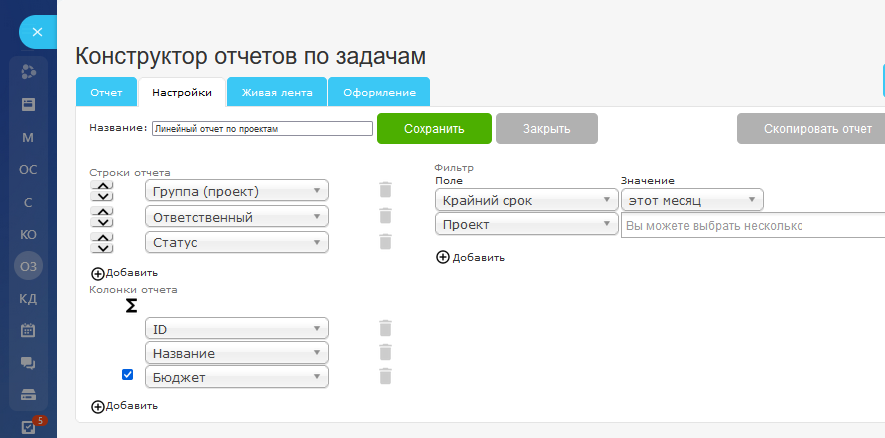The height and width of the screenshot is (438, 885).
Task: Click the Скопировать отчет button
Action: pos(811,129)
